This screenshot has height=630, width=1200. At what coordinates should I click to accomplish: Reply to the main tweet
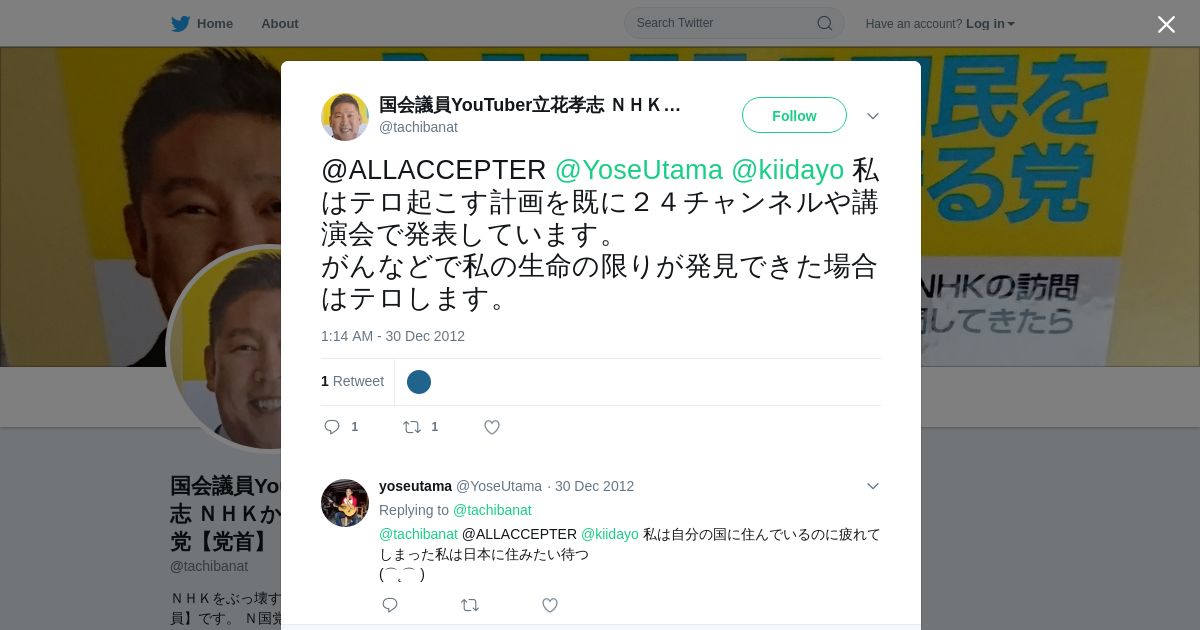(x=332, y=427)
